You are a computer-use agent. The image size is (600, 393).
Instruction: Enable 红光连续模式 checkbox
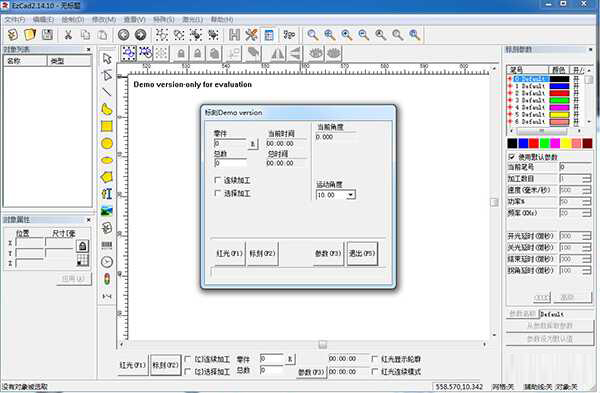[x=375, y=371]
